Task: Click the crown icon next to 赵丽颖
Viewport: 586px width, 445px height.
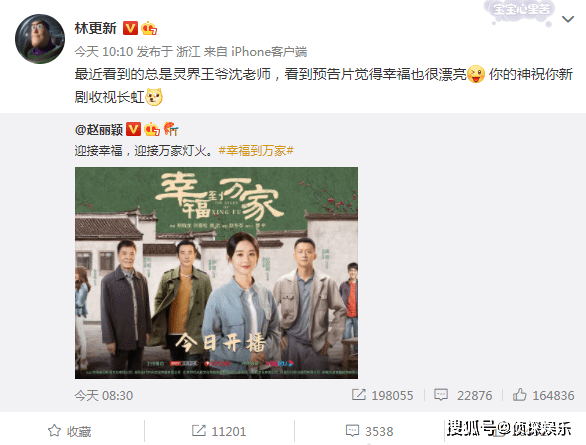Action: [152, 129]
